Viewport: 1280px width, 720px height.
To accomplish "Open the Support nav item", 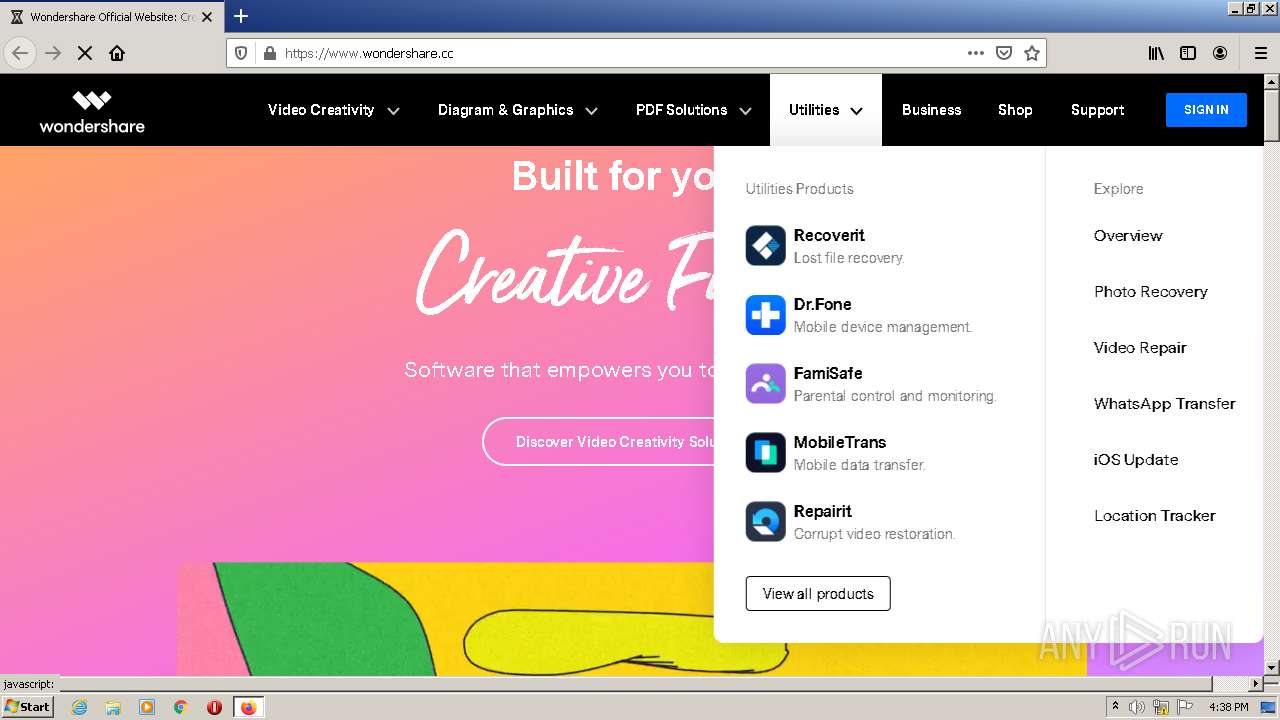I will pyautogui.click(x=1097, y=110).
